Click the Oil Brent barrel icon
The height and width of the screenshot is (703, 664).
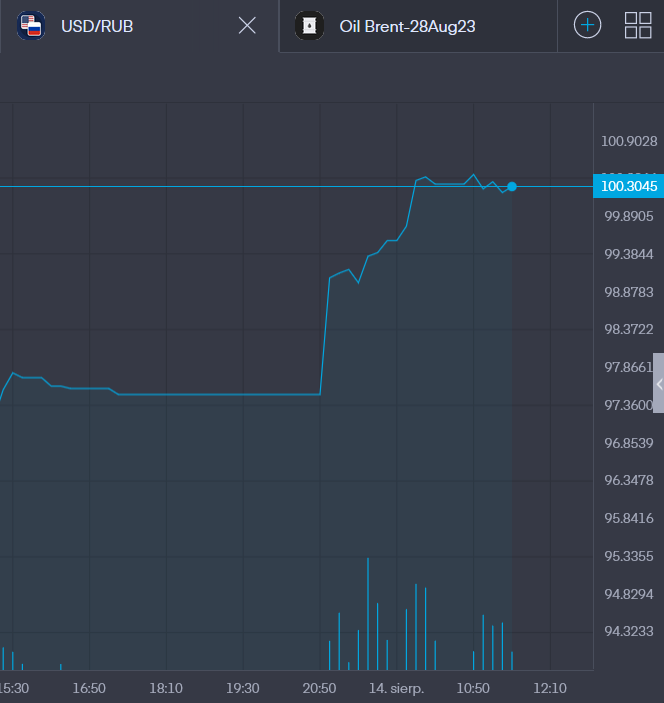point(310,26)
